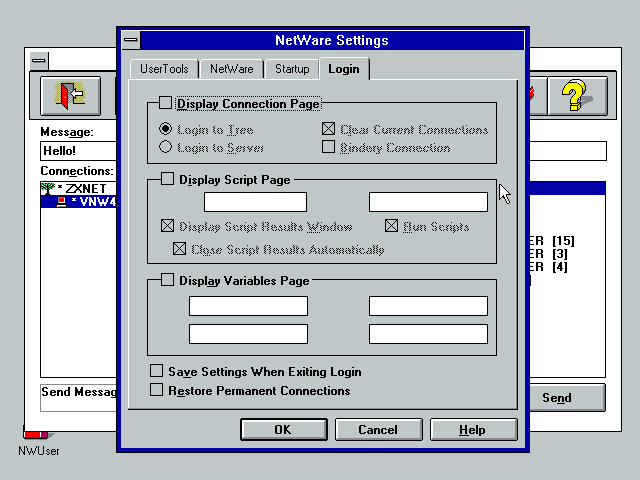The image size is (640, 480).
Task: Click the right script name input field
Action: tap(428, 202)
